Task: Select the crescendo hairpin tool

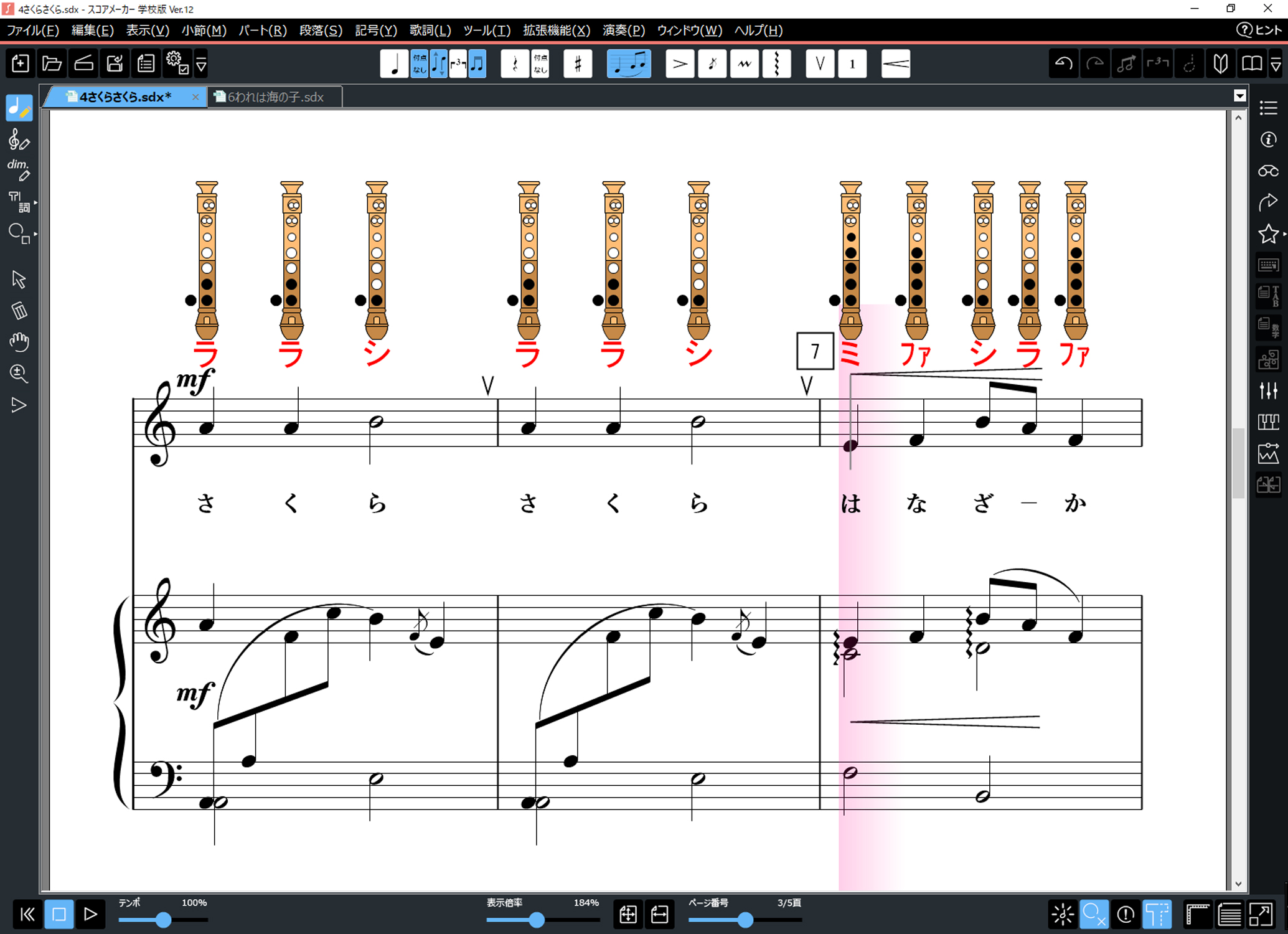Action: [896, 64]
